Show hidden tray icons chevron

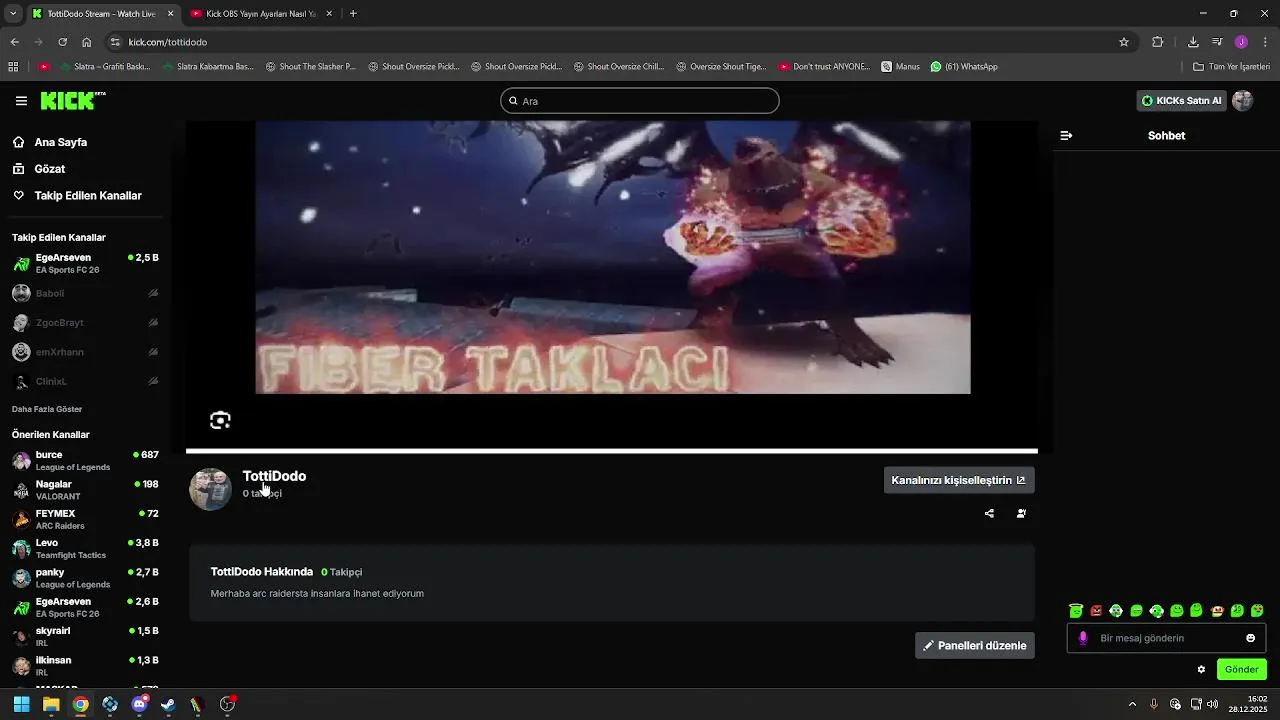pos(1132,704)
